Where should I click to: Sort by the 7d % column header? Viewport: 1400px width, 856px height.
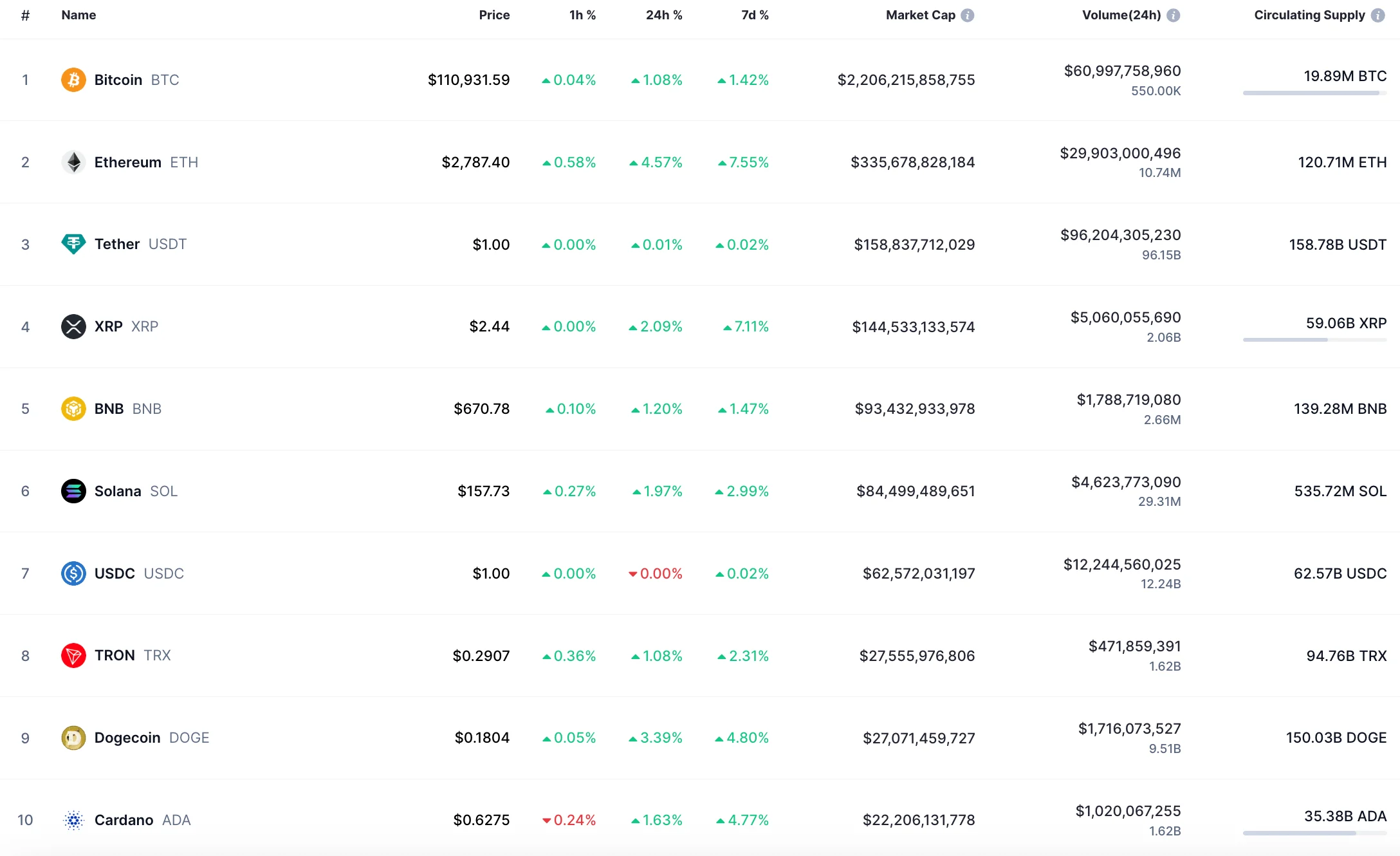click(754, 15)
